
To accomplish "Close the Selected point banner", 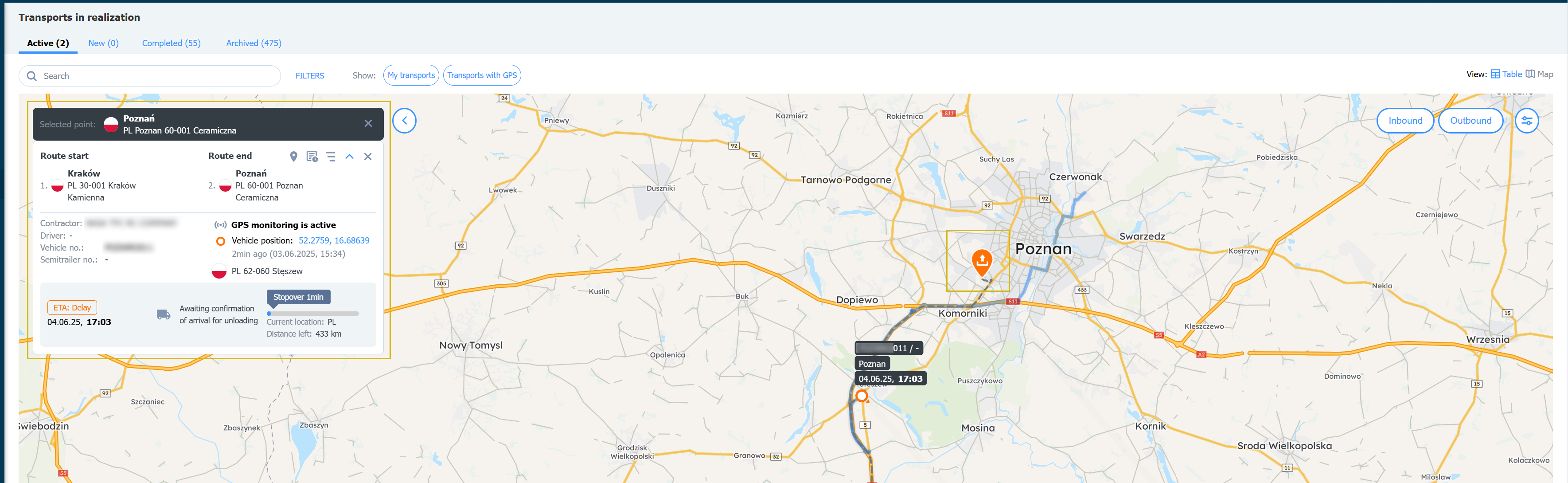I will click(368, 124).
